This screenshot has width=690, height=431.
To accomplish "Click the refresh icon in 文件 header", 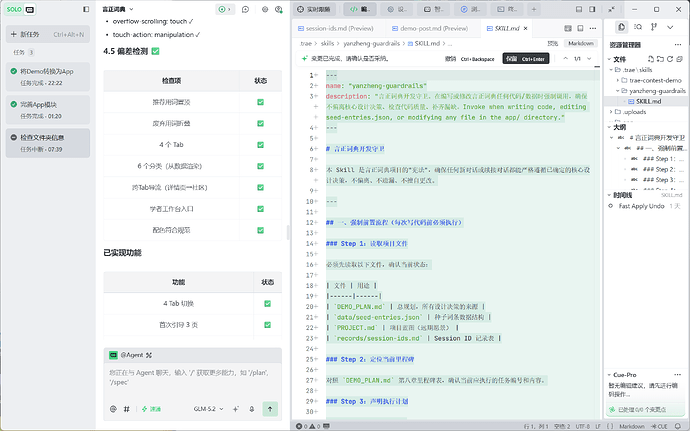I will click(670, 59).
